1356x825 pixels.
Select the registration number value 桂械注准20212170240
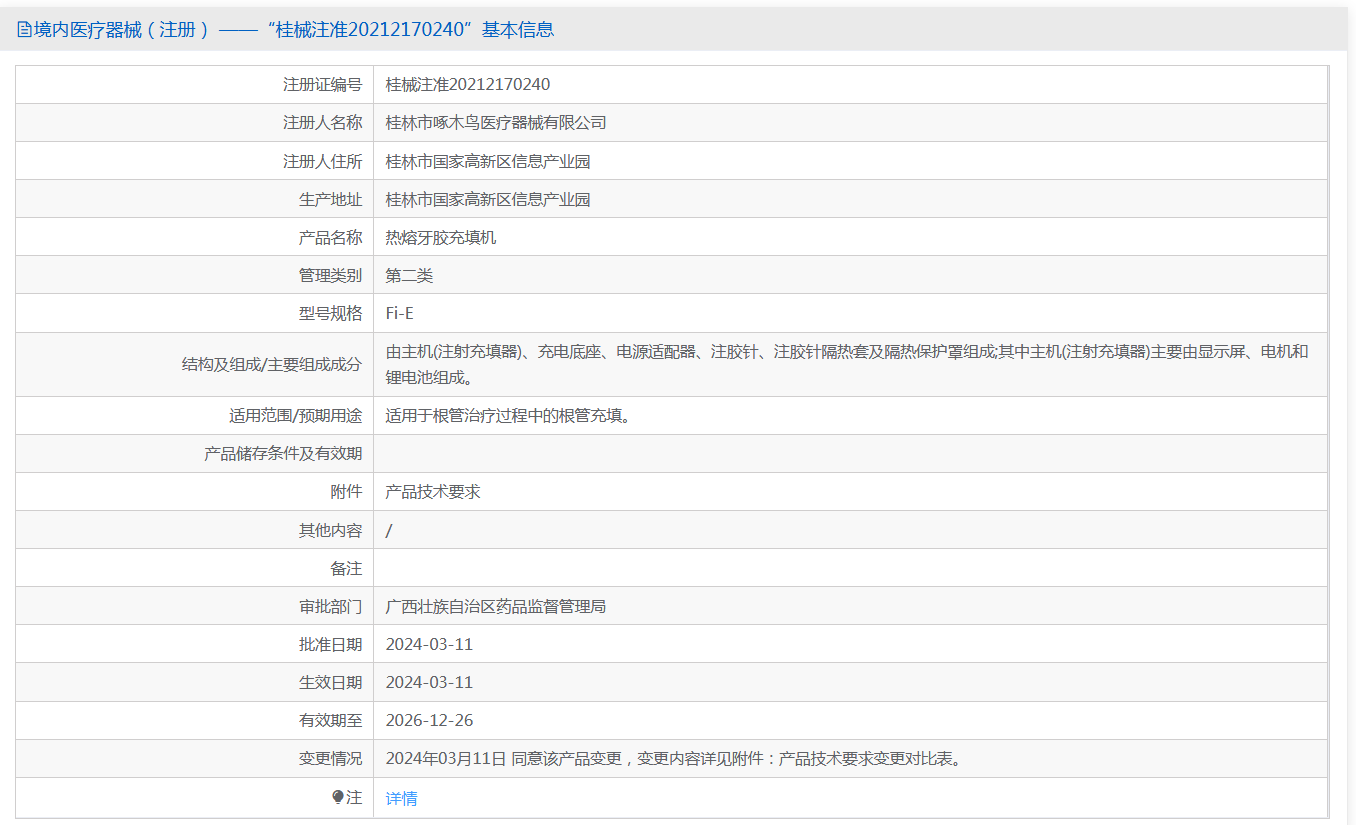click(468, 85)
